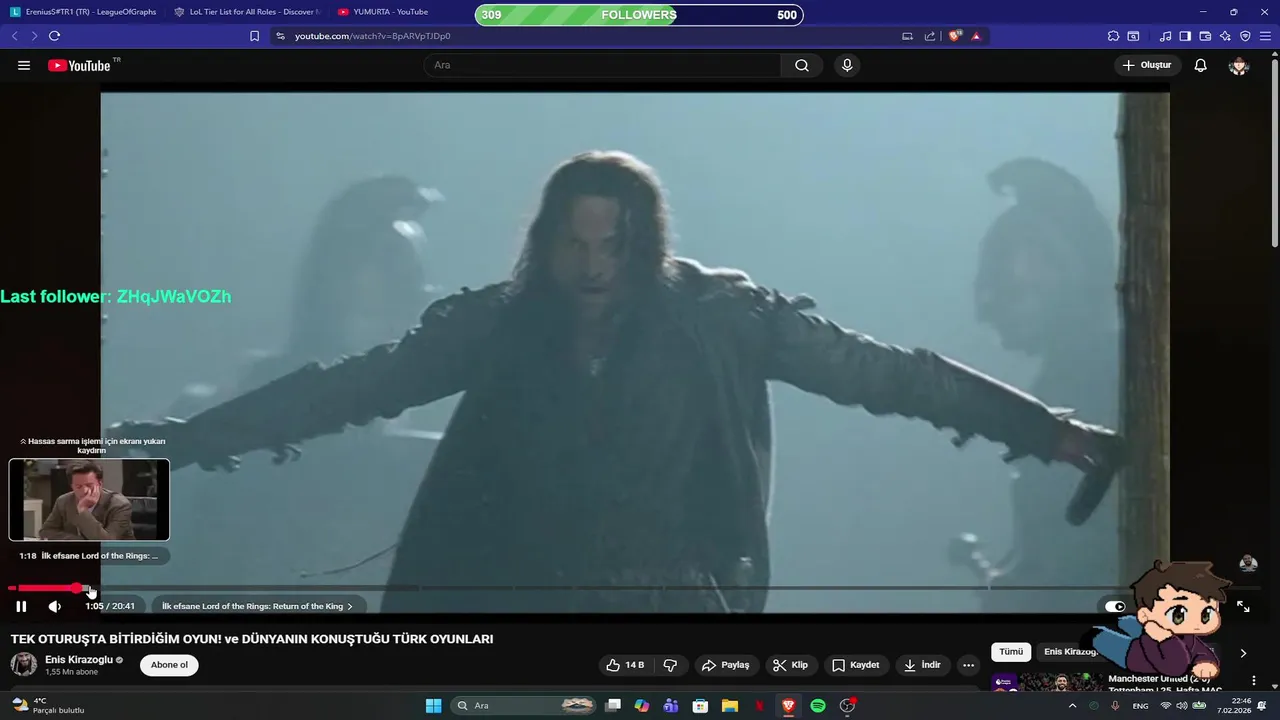Like the video with 14 B likes
The image size is (1280, 720).
(626, 665)
